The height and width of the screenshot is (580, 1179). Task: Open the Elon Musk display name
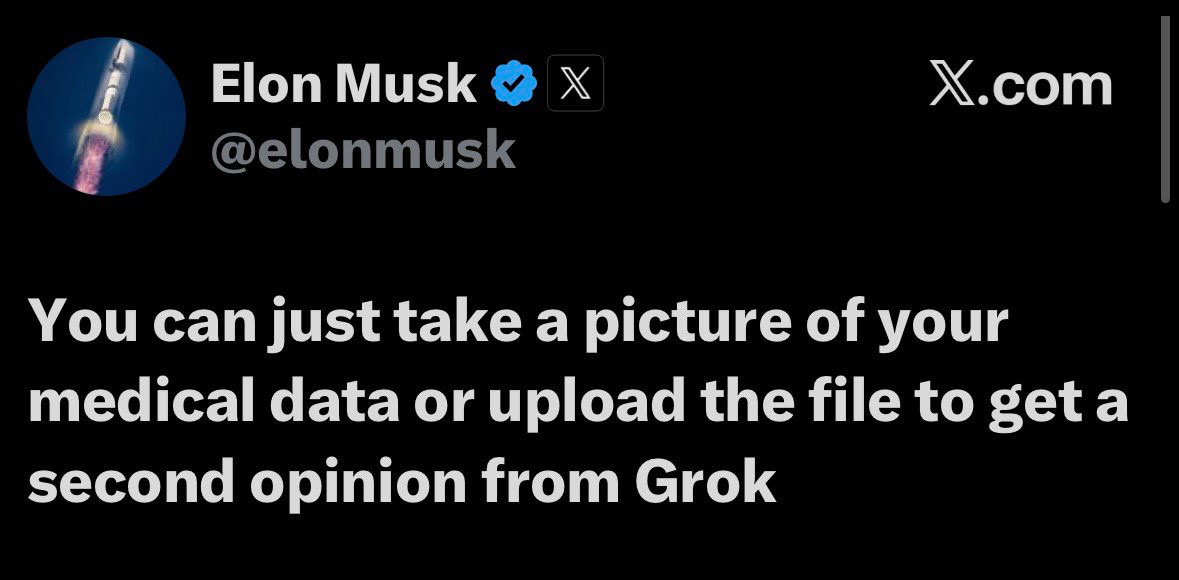[344, 84]
